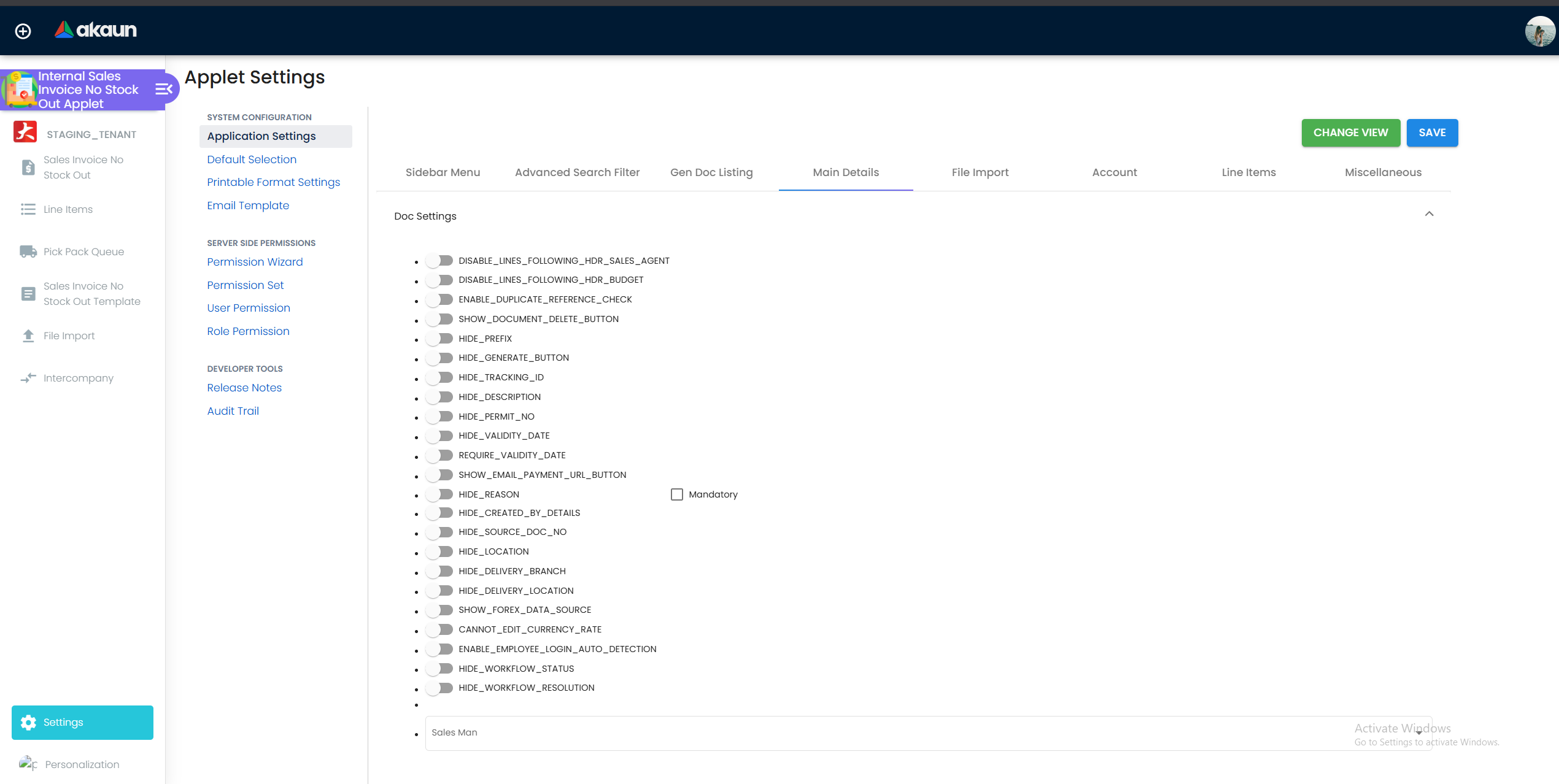This screenshot has height=784, width=1559.
Task: Open the Audit Trail link
Action: (233, 411)
